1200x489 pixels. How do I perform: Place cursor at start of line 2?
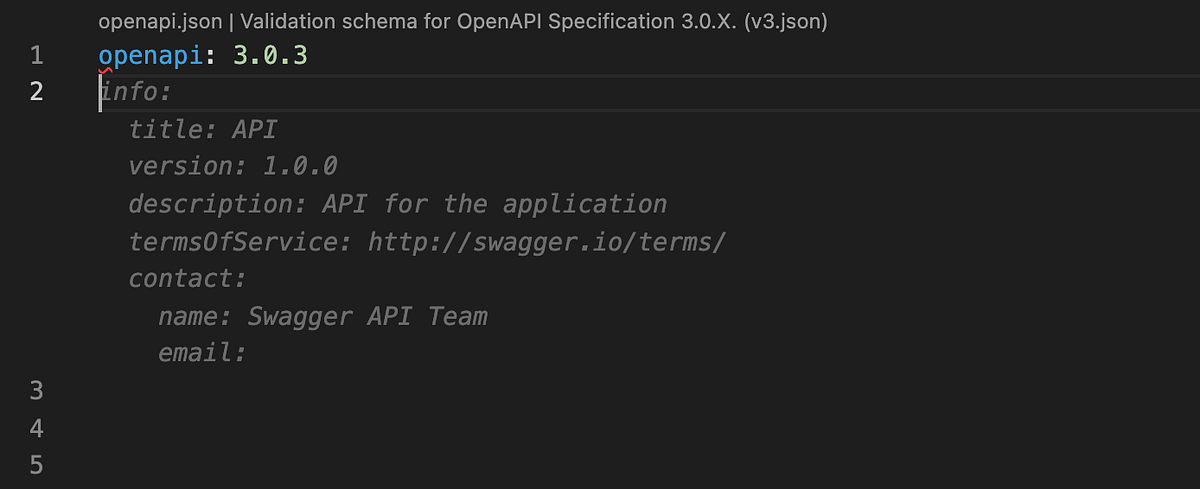[x=100, y=92]
